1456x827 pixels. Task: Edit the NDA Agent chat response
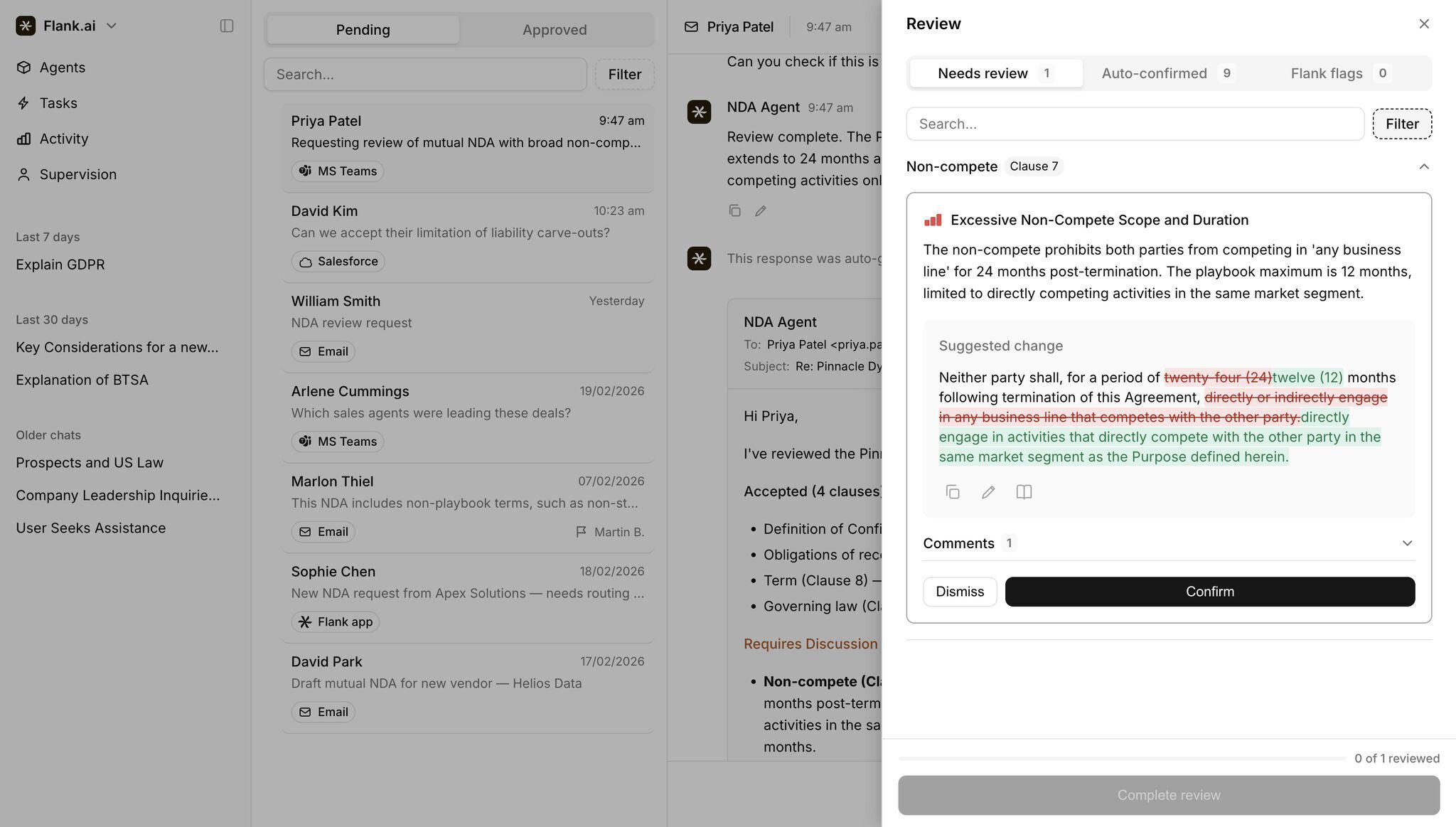pos(761,210)
